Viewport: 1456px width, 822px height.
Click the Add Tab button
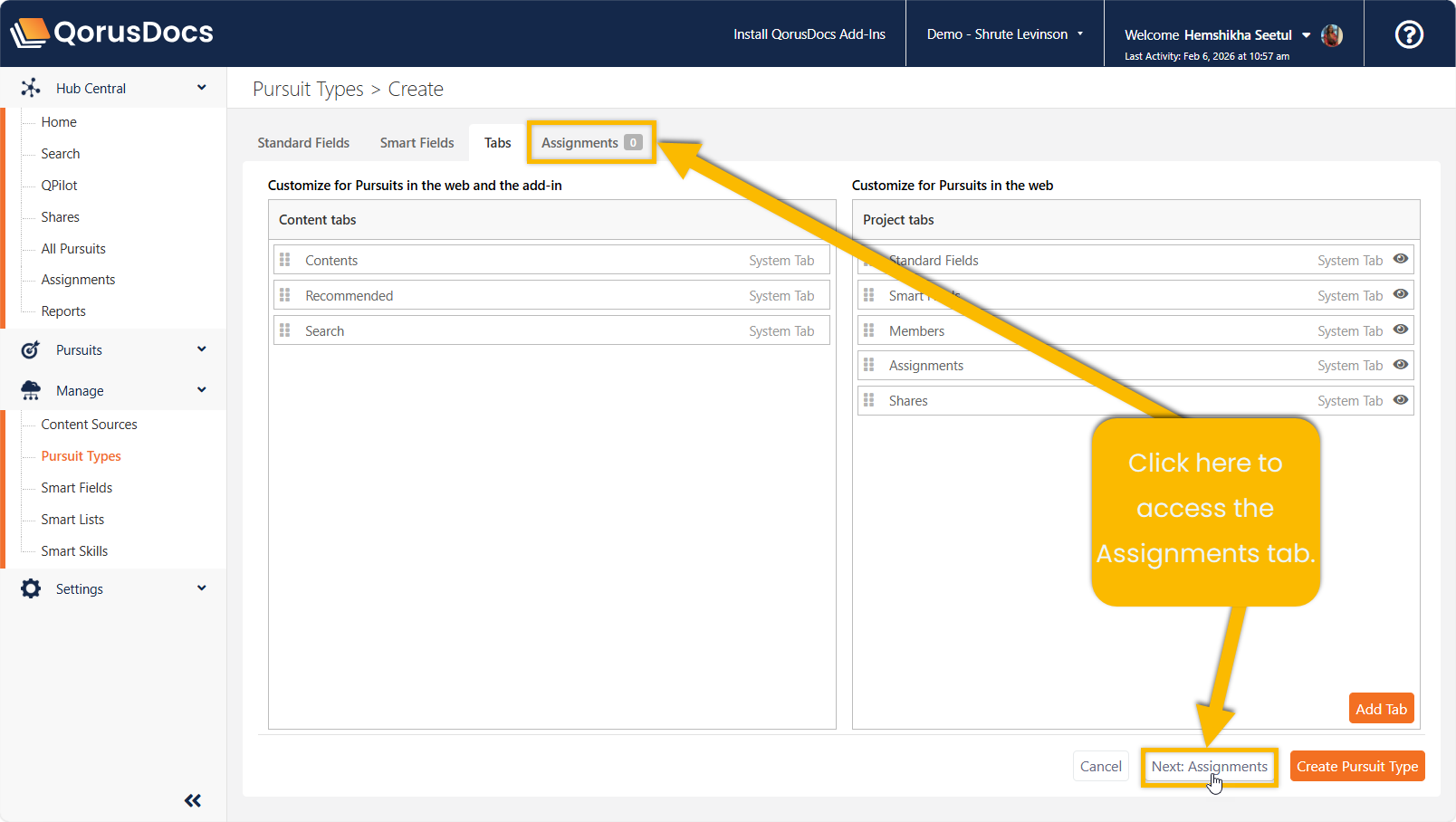point(1381,709)
